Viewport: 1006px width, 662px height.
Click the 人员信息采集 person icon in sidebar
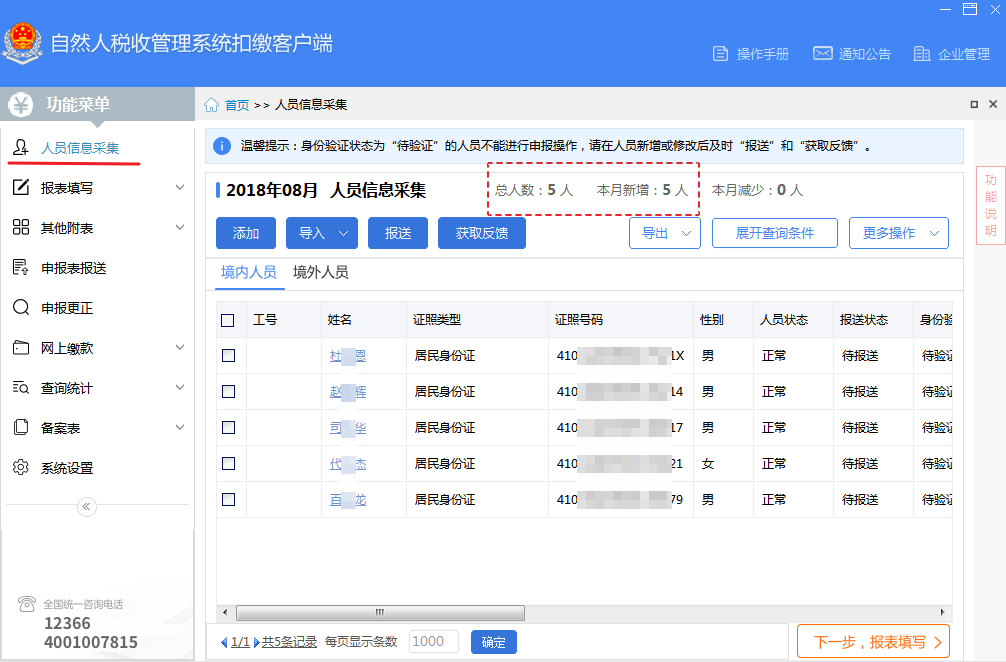21,148
